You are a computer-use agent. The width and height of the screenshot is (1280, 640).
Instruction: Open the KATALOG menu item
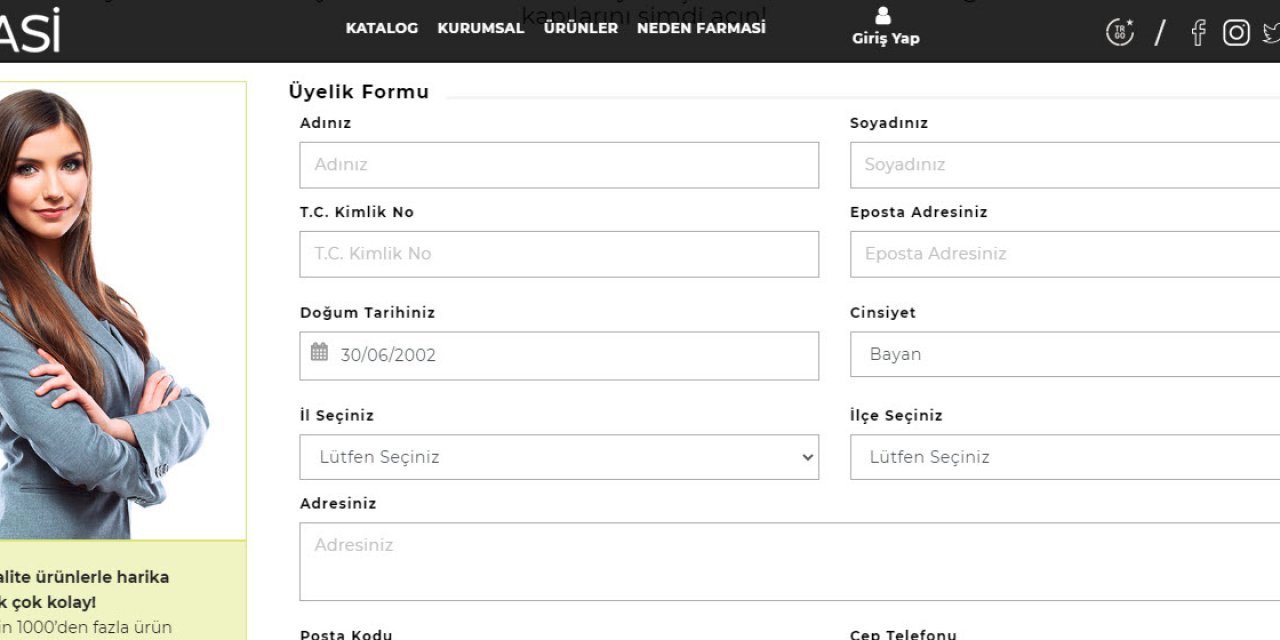click(381, 28)
